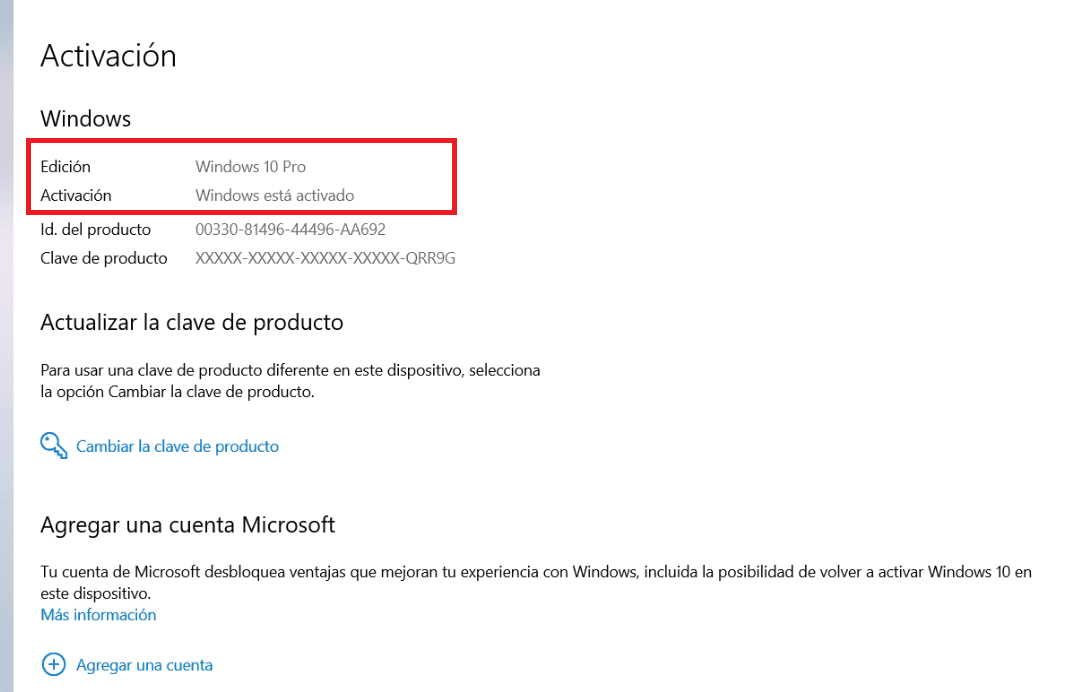Select the Windows 10 Pro edition value
The image size is (1069, 692).
tap(250, 167)
